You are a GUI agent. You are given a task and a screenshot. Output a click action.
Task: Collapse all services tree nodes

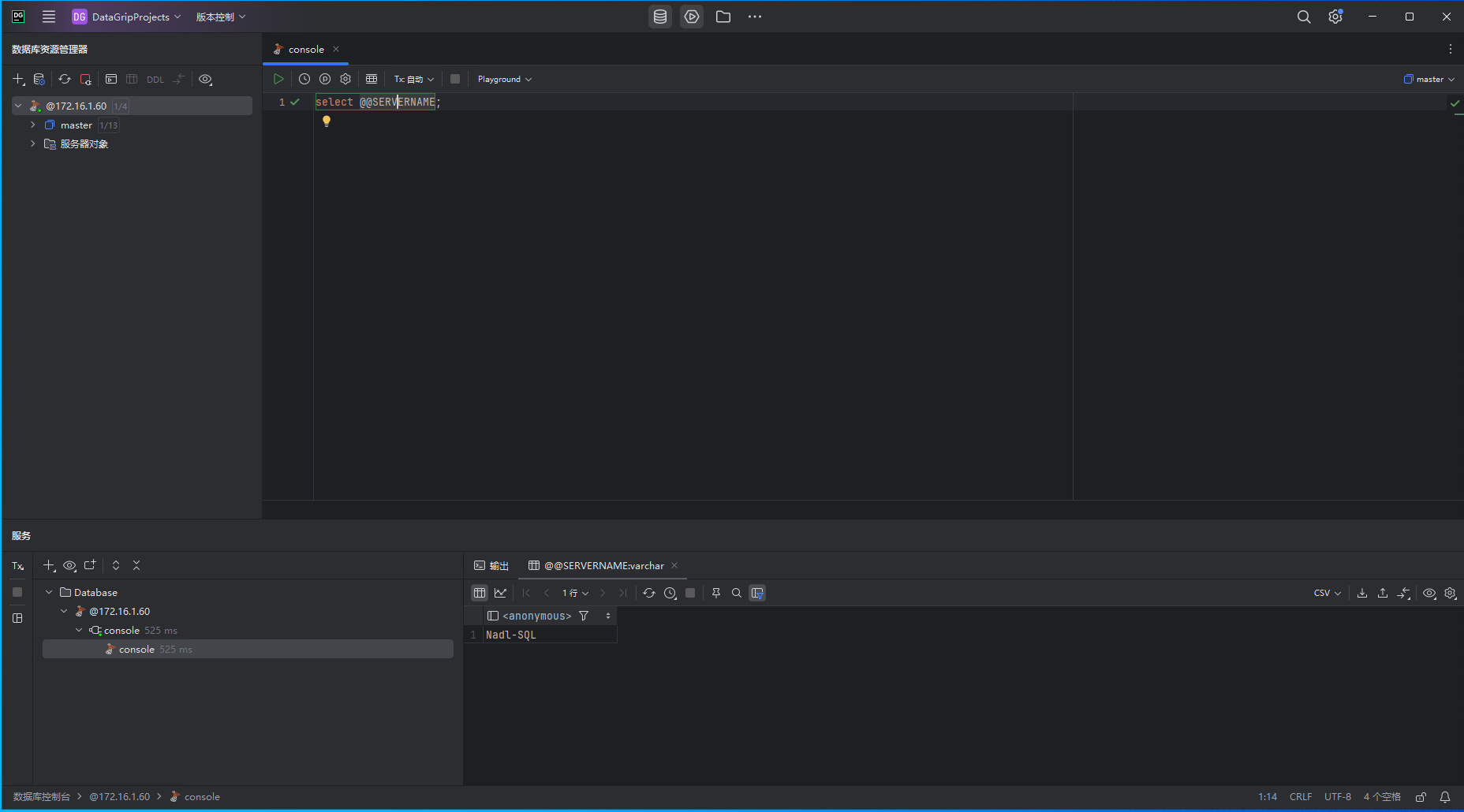pyautogui.click(x=136, y=565)
